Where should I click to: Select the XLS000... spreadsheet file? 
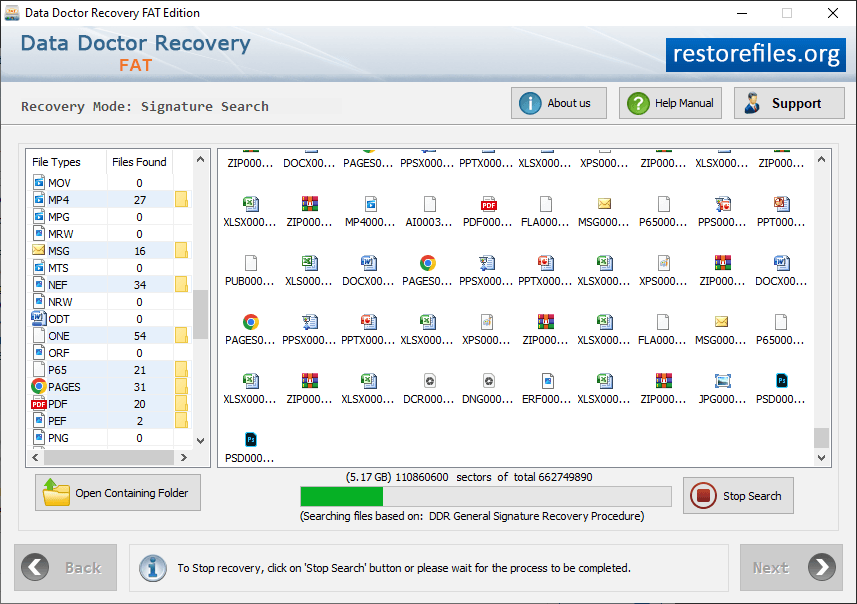309,271
